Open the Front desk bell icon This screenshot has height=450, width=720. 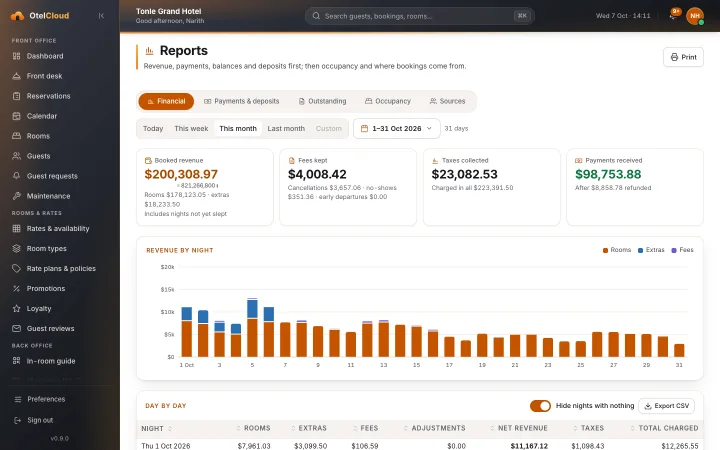click(17, 76)
